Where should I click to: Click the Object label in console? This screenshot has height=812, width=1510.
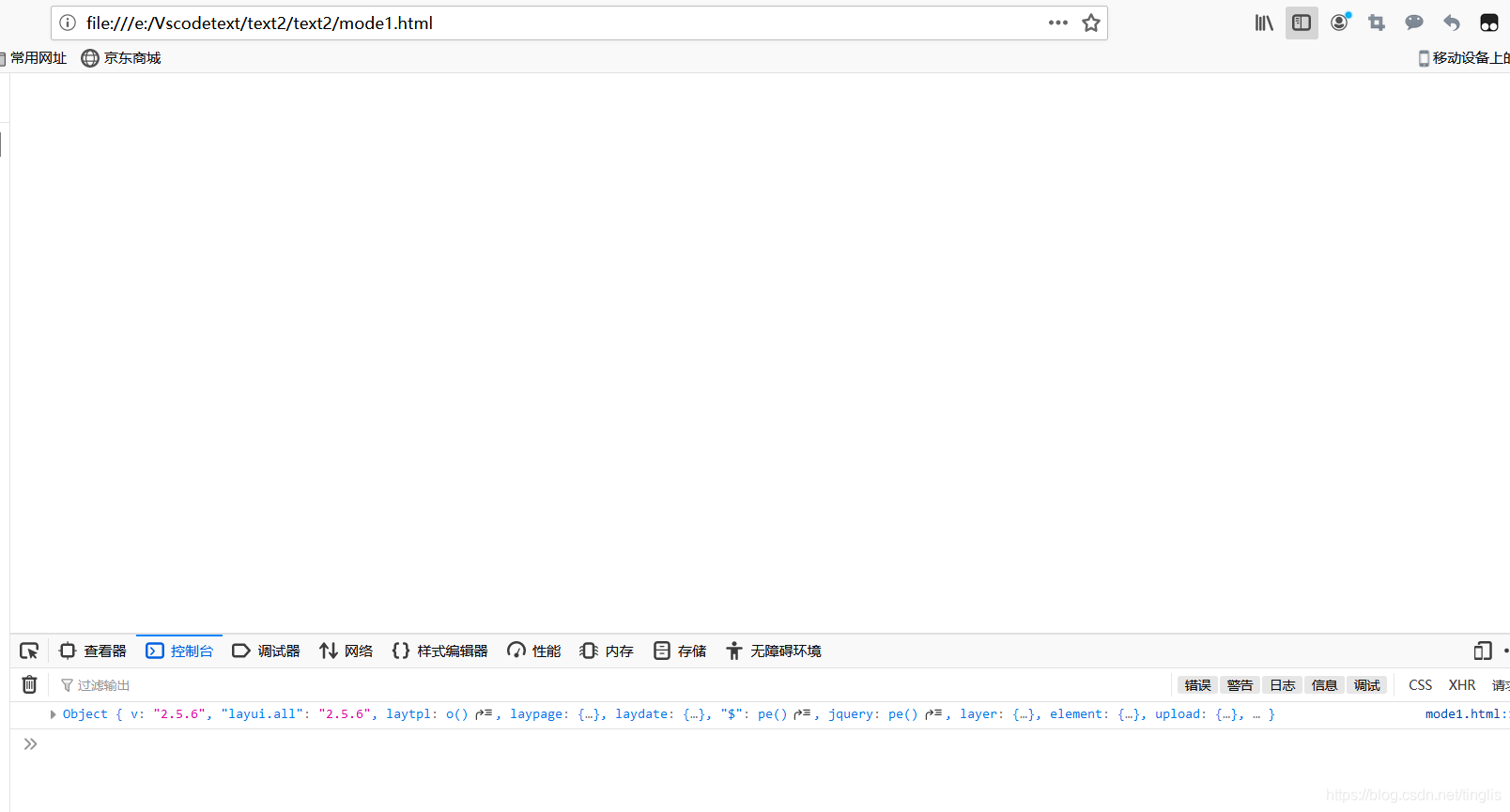pyautogui.click(x=85, y=714)
